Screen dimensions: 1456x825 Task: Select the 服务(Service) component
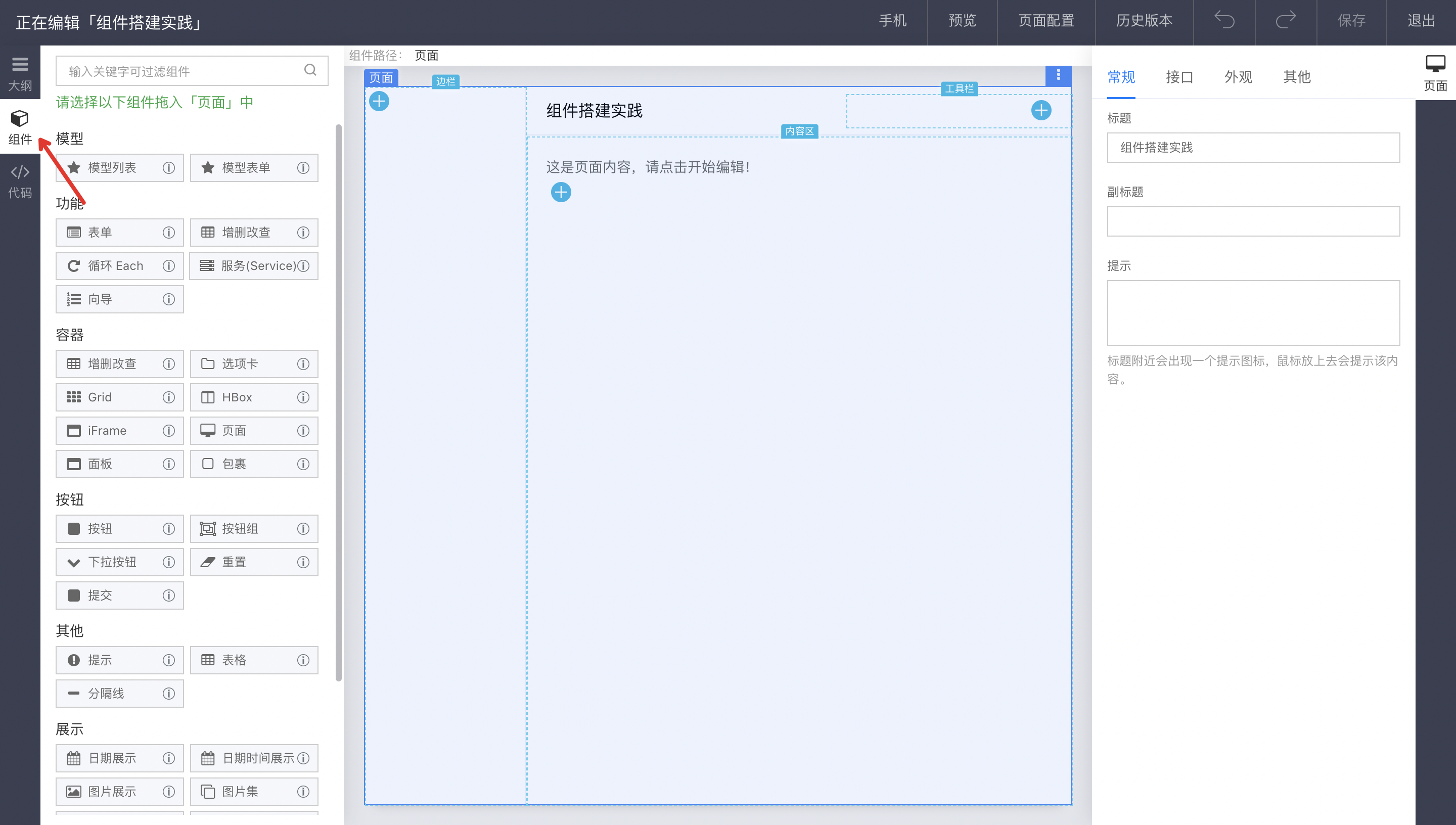click(x=254, y=266)
